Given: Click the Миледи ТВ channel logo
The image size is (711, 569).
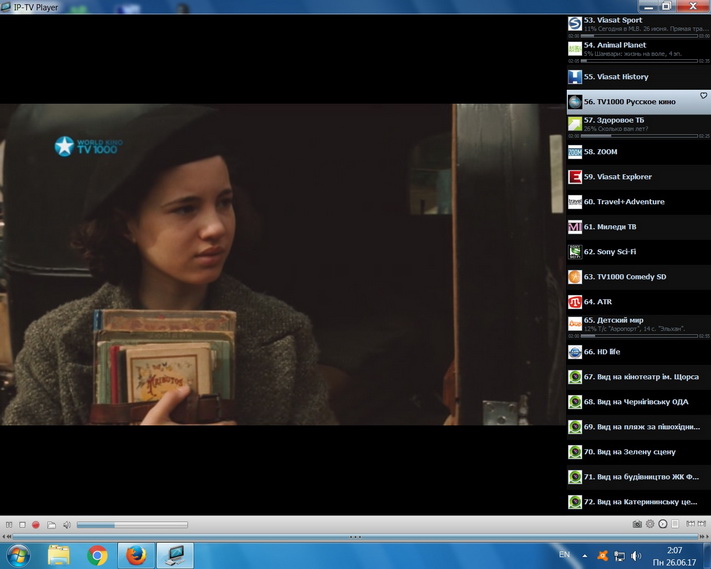Looking at the screenshot, I should pos(575,227).
